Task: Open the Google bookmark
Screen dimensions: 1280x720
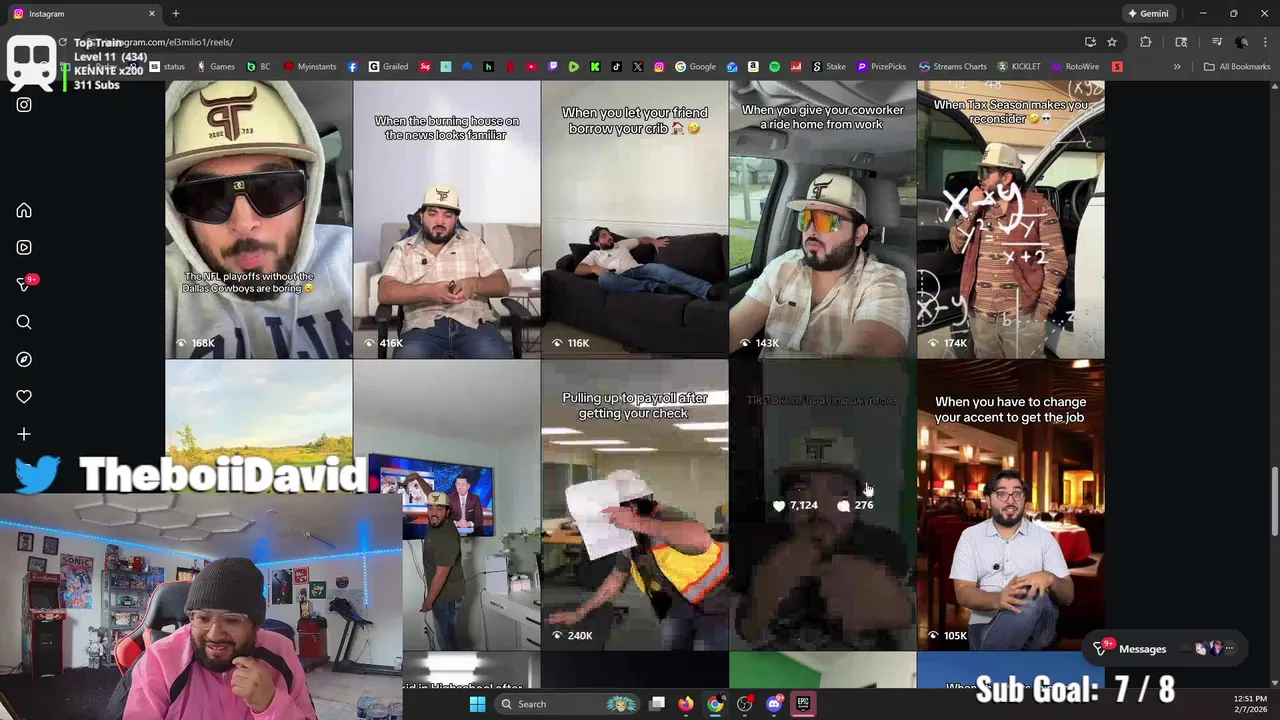Action: pyautogui.click(x=696, y=67)
